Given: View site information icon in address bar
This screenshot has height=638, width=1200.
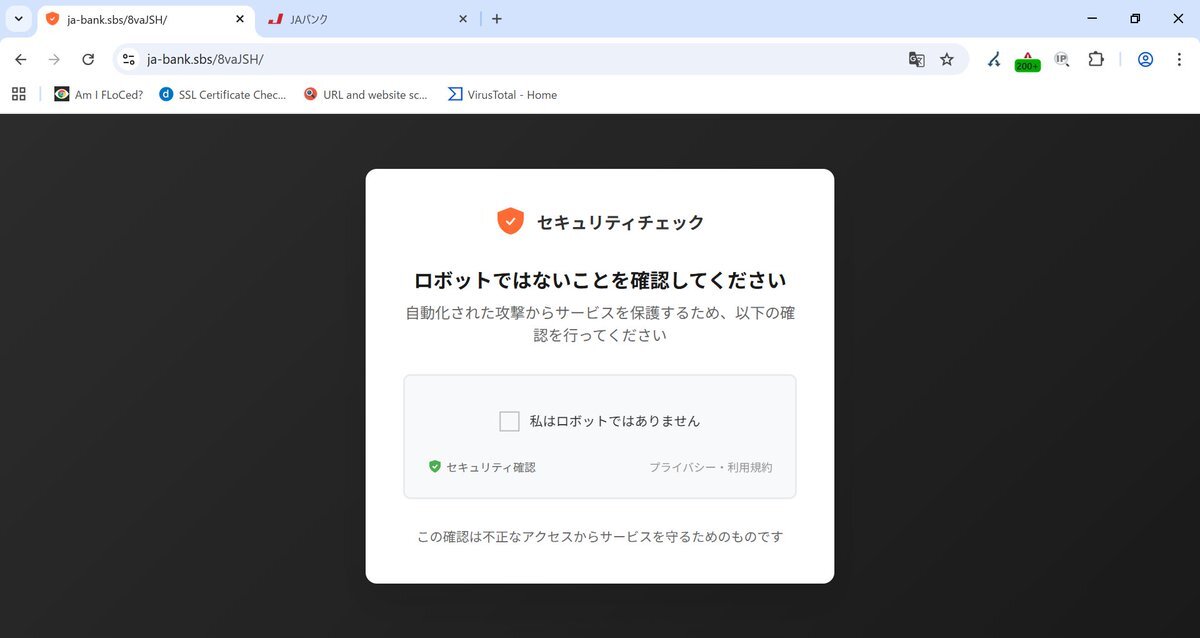Looking at the screenshot, I should click(x=128, y=59).
